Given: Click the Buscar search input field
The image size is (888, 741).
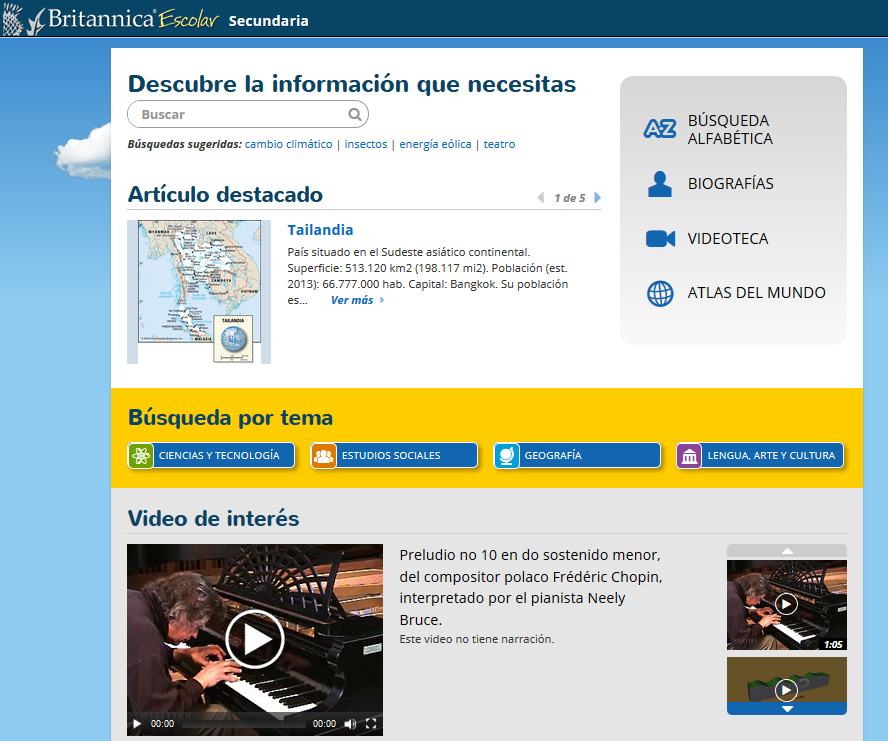Looking at the screenshot, I should pos(240,114).
